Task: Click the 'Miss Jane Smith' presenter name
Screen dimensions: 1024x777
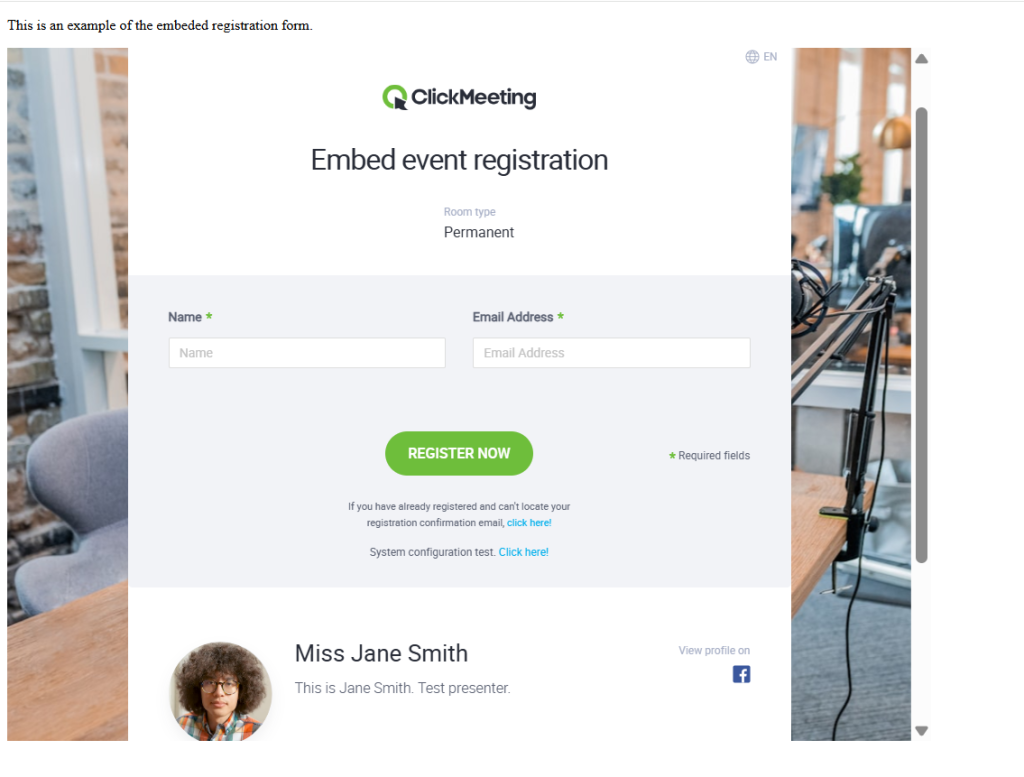Action: [381, 653]
